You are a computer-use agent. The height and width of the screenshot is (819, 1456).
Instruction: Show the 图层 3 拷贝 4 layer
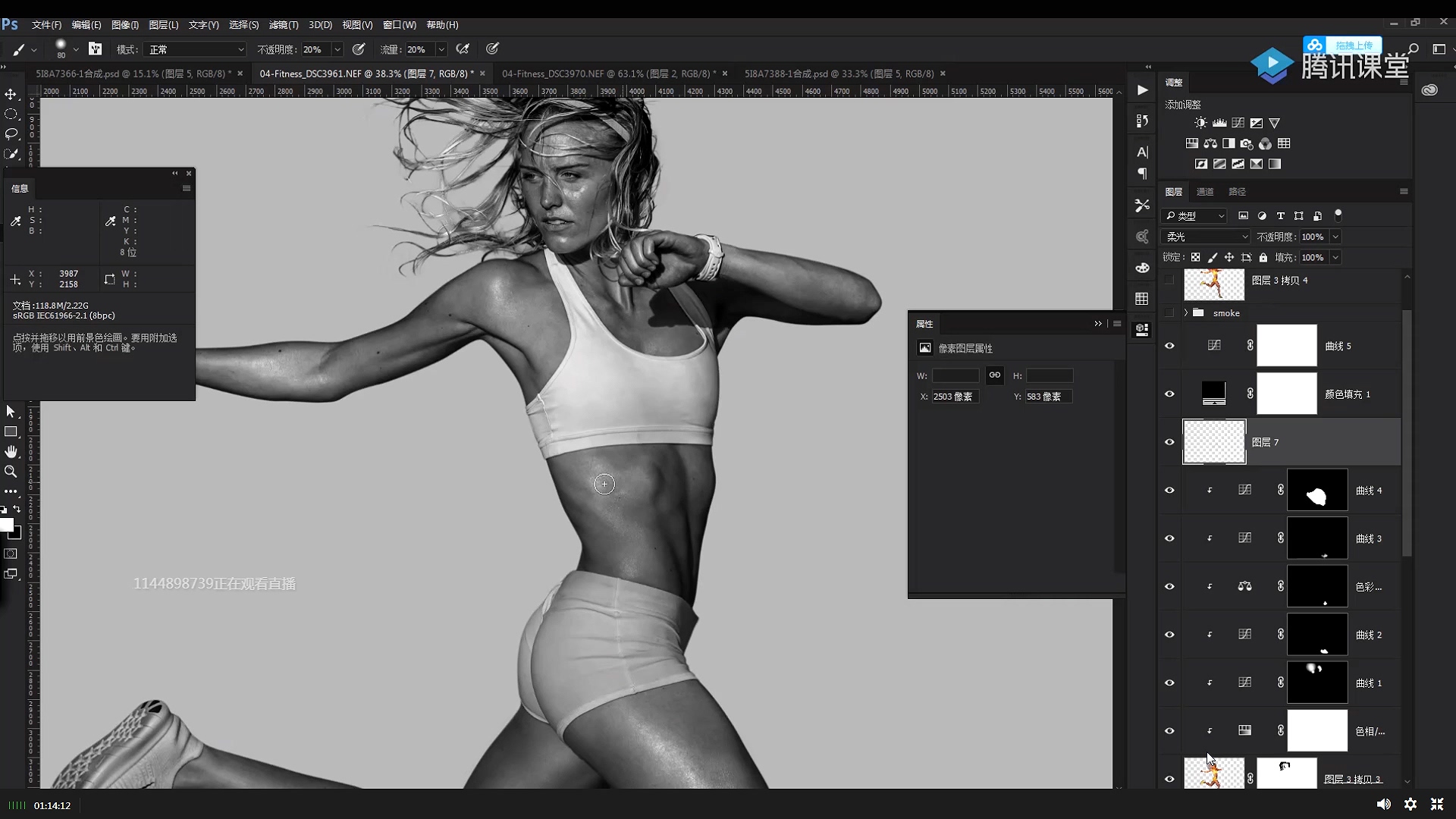[x=1169, y=280]
